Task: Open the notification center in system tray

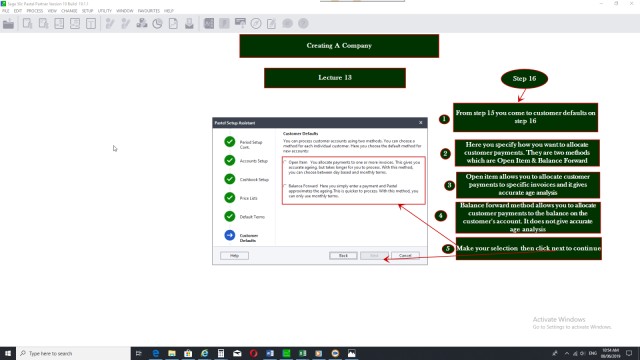Action: [629, 353]
